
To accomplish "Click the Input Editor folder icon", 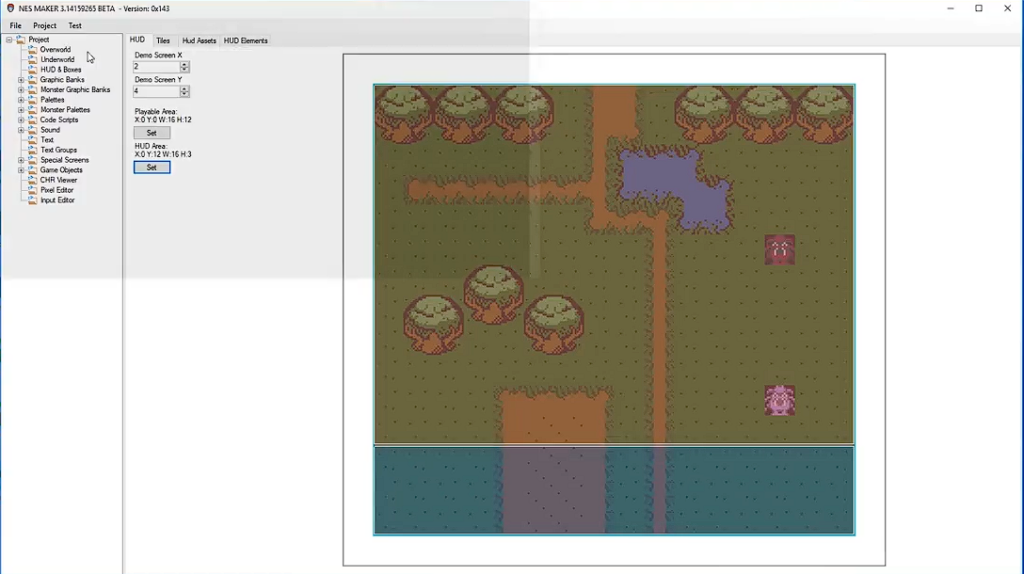I will tap(32, 200).
